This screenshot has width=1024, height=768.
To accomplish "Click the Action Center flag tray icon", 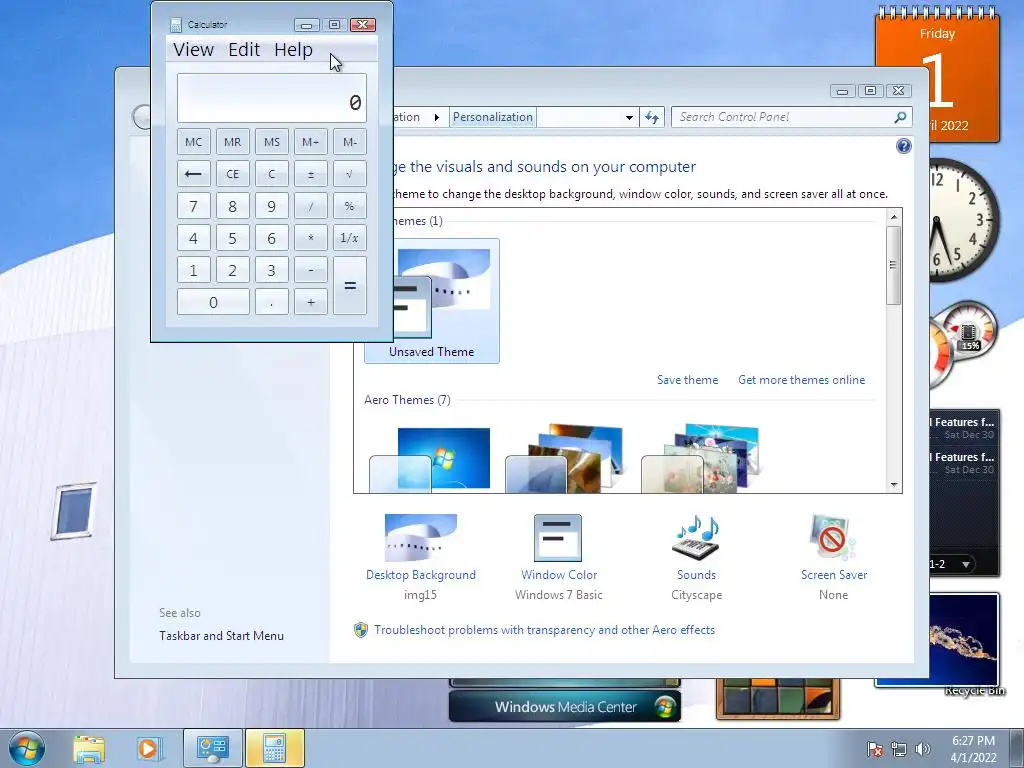I will pyautogui.click(x=875, y=749).
